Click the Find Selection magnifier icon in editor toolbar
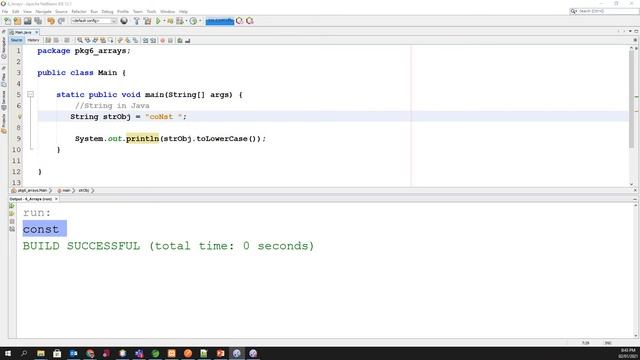The height and width of the screenshot is (360, 640). [80, 40]
